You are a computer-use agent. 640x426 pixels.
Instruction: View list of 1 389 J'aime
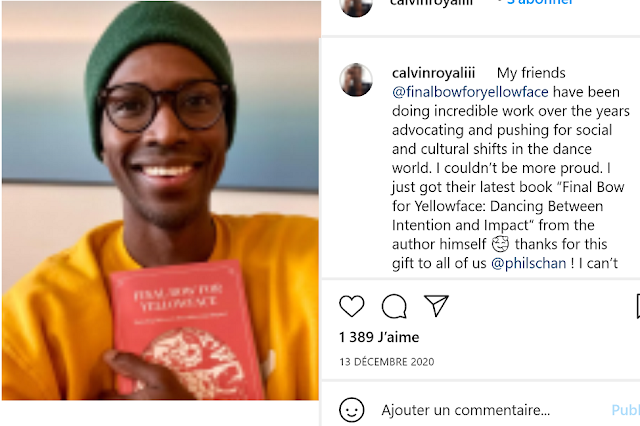(x=379, y=337)
